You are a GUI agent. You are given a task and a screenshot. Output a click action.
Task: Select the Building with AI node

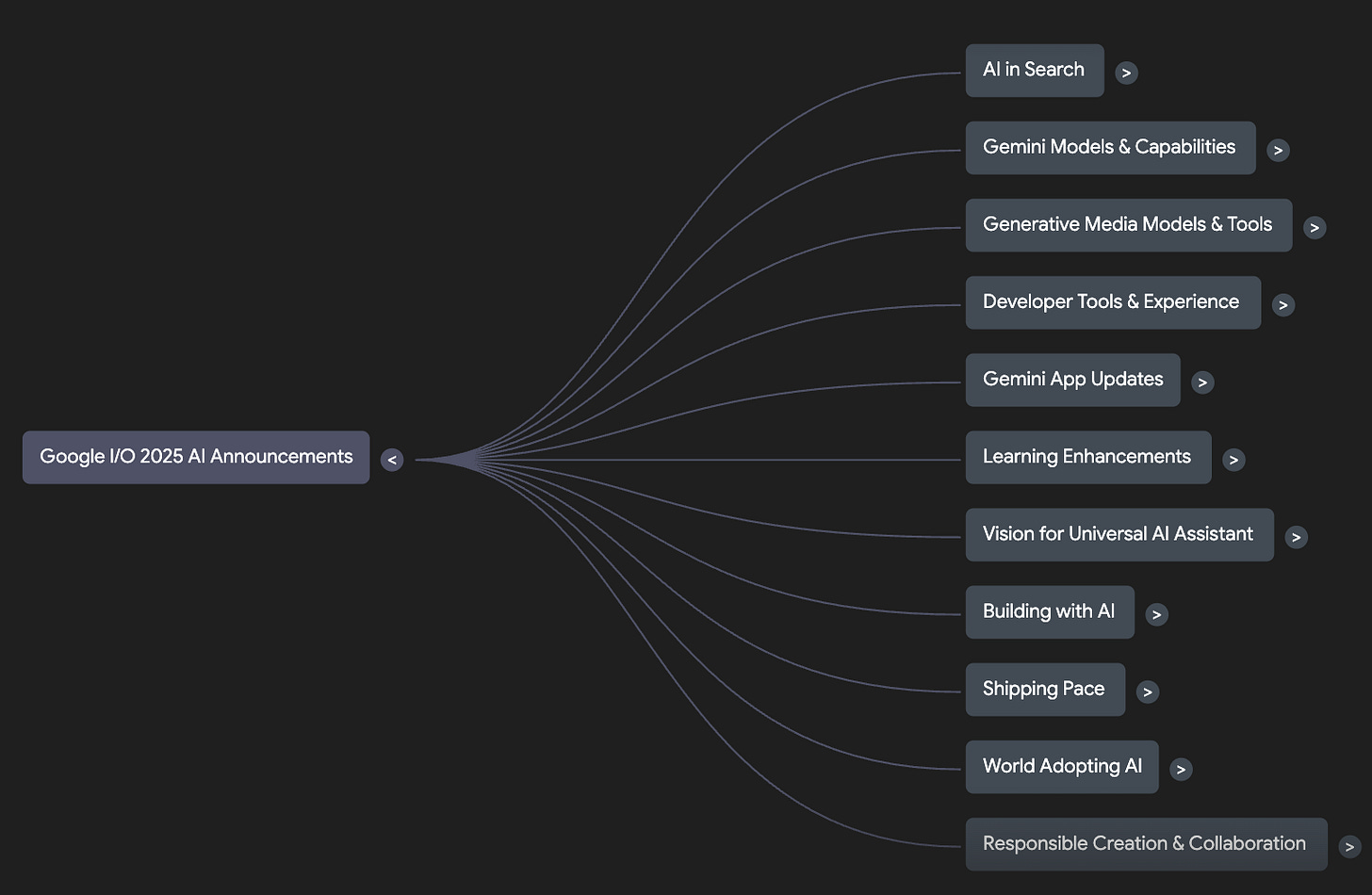click(x=1050, y=611)
